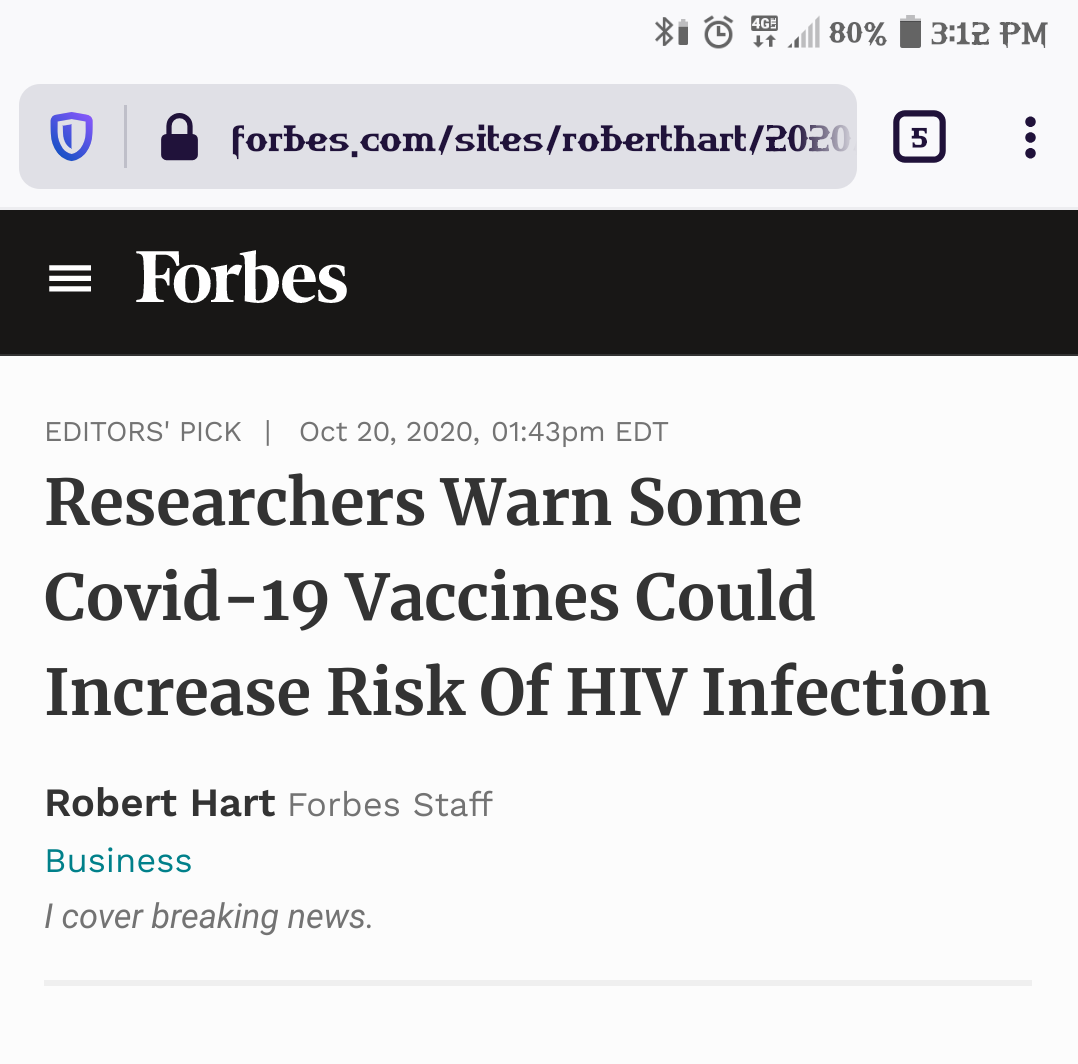Open the browser three-dot overflow menu
The image size is (1078, 1064).
(1030, 137)
